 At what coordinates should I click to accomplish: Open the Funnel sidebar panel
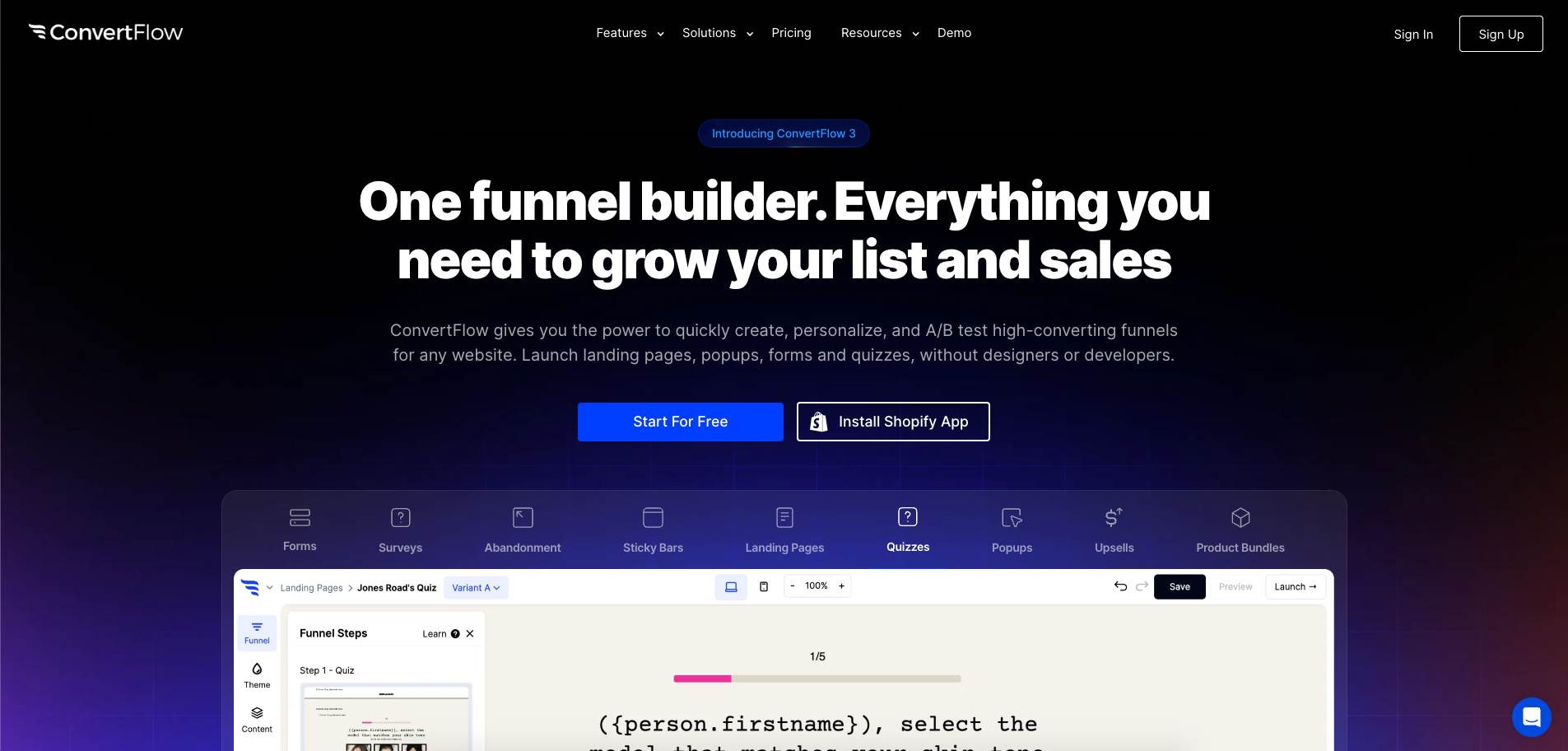point(257,632)
